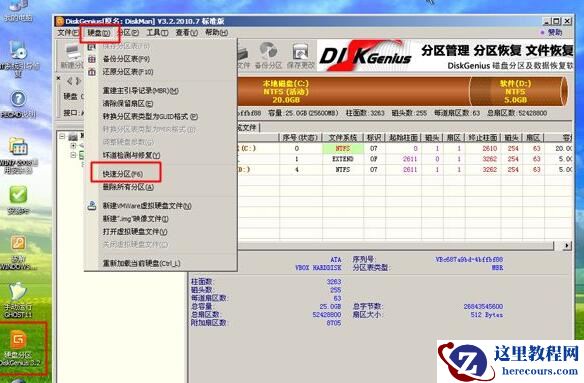The height and width of the screenshot is (383, 584).
Task: Click the backup partition table menu icon
Action: [x=92, y=59]
